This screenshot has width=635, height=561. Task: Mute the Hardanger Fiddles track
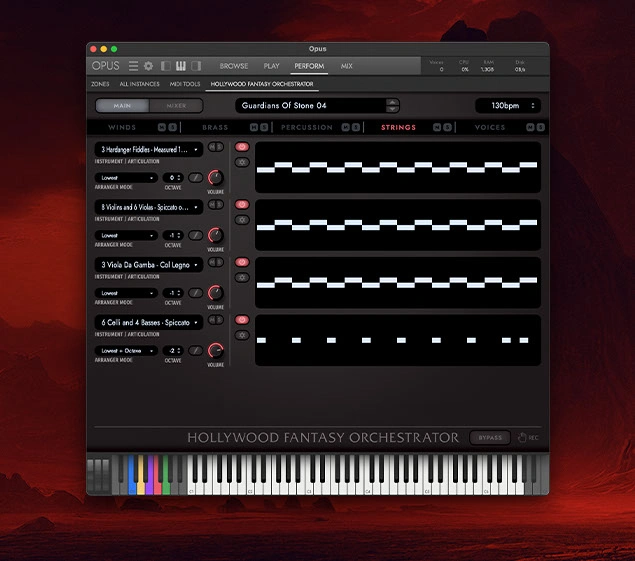click(x=212, y=147)
